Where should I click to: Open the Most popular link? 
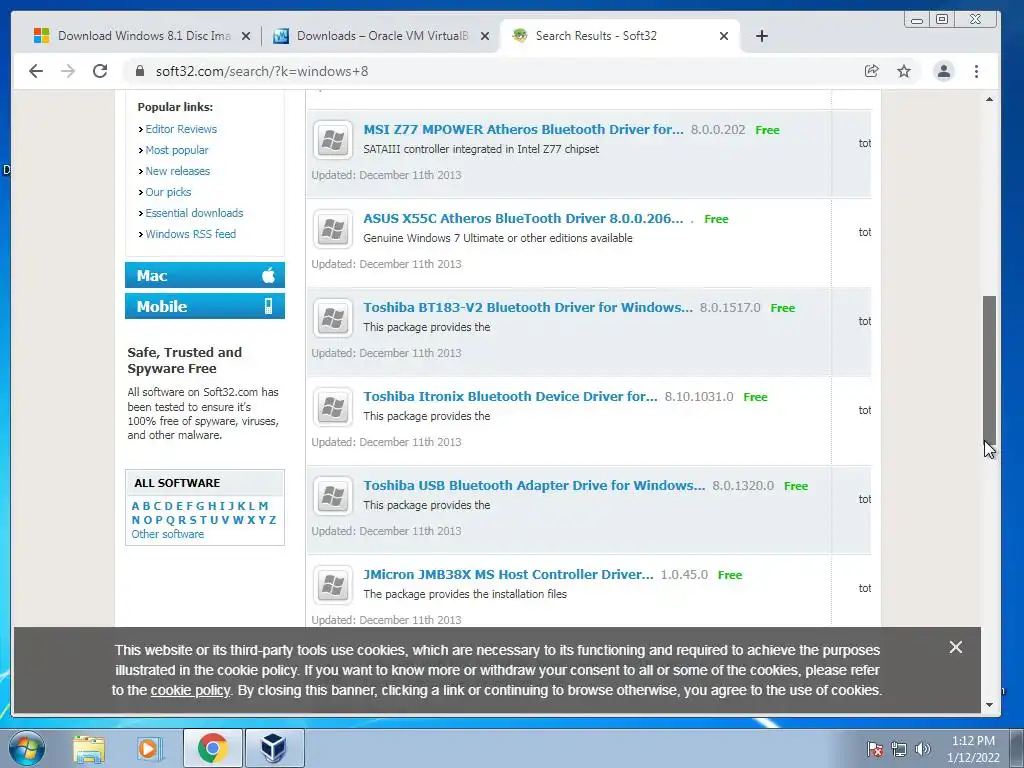tap(176, 150)
